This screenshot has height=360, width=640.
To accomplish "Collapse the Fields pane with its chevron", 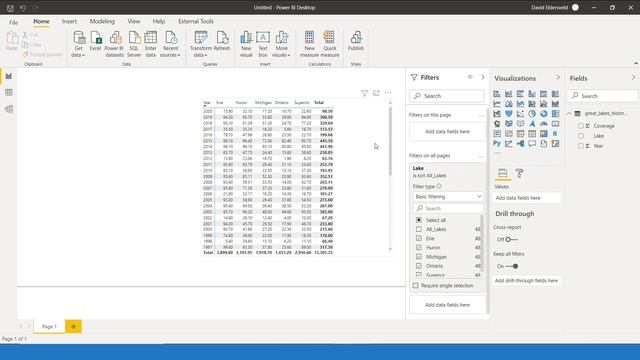I will [x=633, y=78].
